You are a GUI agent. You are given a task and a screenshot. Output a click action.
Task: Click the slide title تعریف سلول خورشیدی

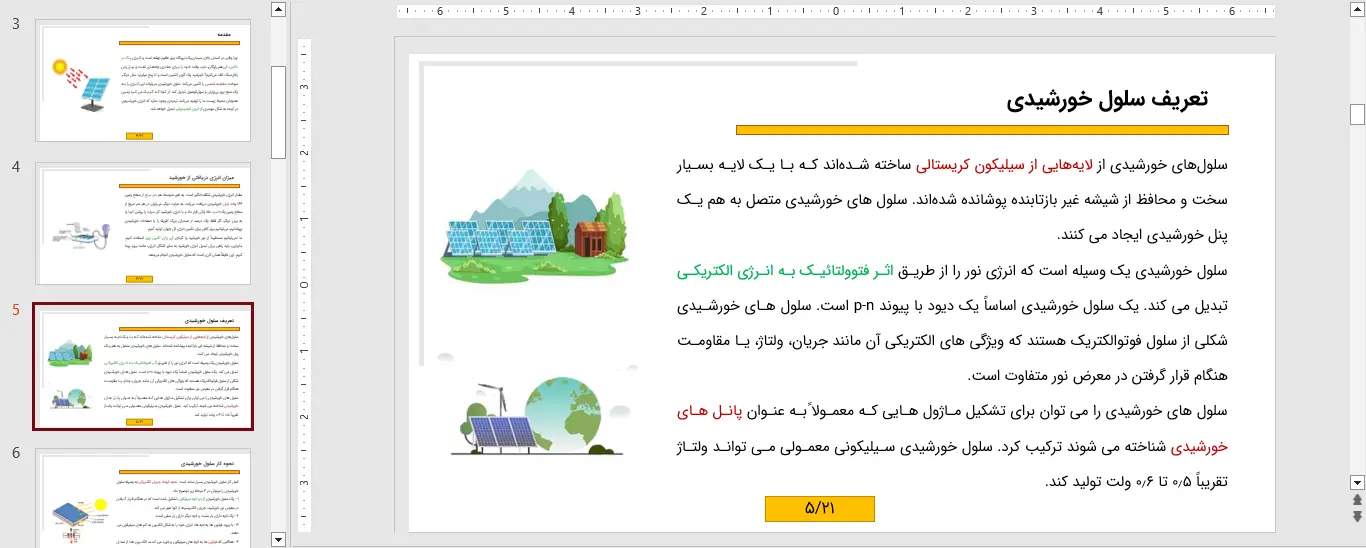point(1107,98)
